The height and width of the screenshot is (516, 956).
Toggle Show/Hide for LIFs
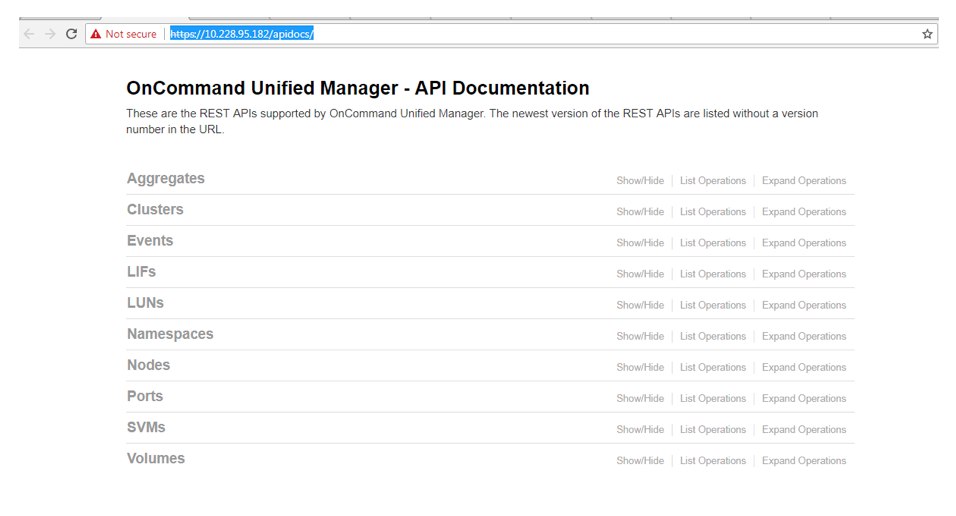pyautogui.click(x=640, y=274)
